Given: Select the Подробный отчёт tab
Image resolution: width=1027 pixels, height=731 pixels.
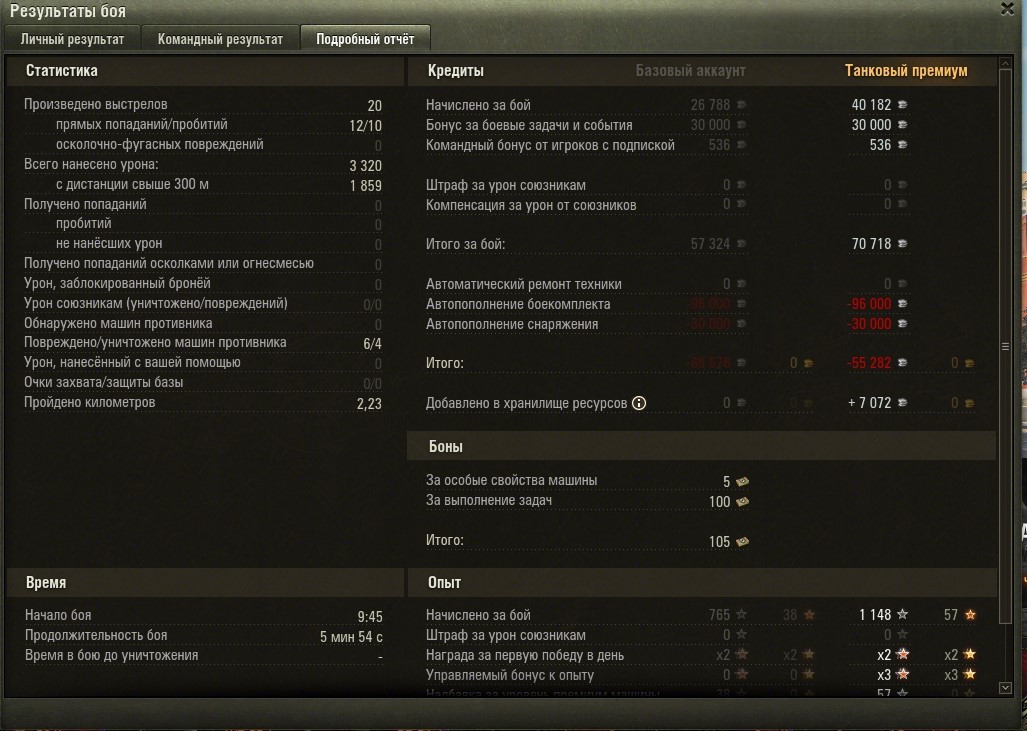Looking at the screenshot, I should click(365, 39).
